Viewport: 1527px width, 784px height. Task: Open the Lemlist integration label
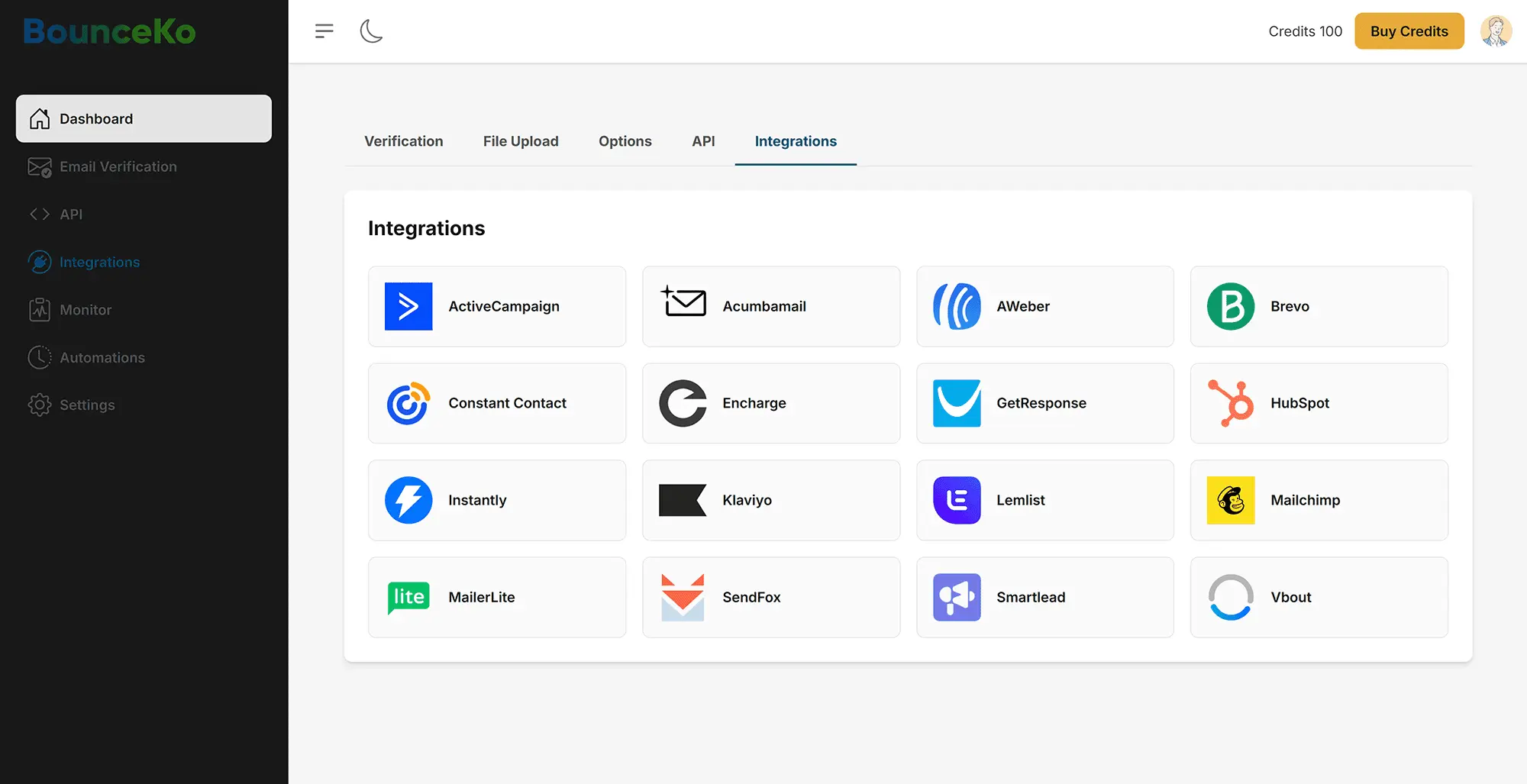click(x=1020, y=500)
